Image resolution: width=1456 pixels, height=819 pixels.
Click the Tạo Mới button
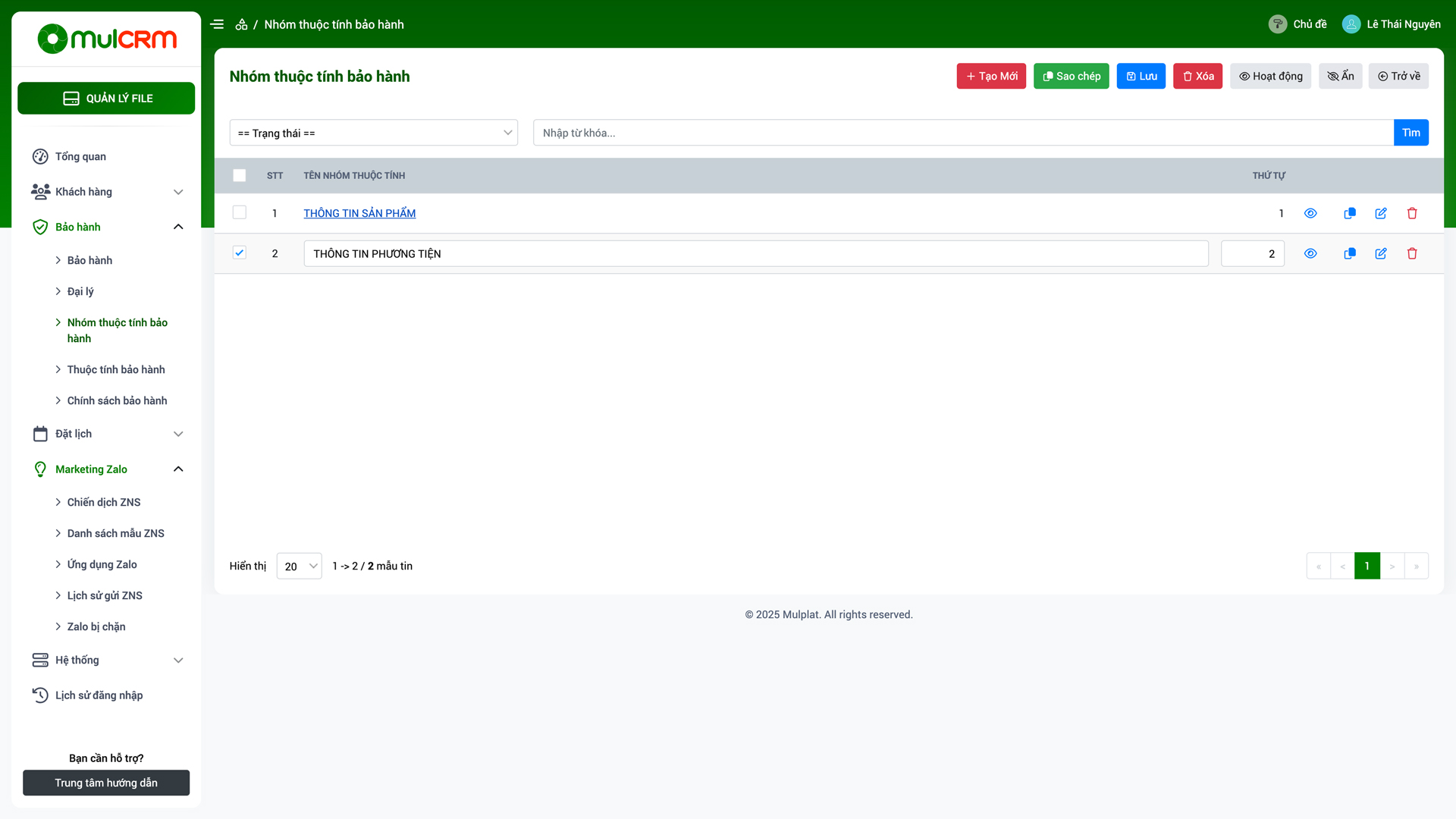[x=991, y=76]
